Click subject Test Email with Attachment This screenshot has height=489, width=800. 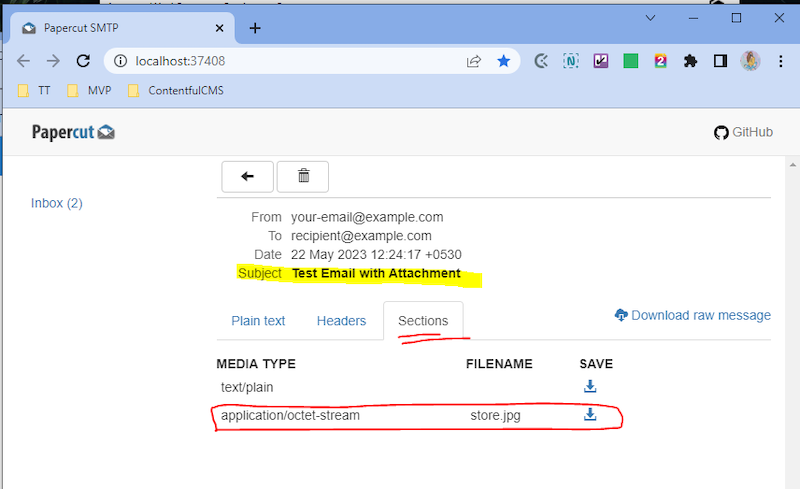376,274
